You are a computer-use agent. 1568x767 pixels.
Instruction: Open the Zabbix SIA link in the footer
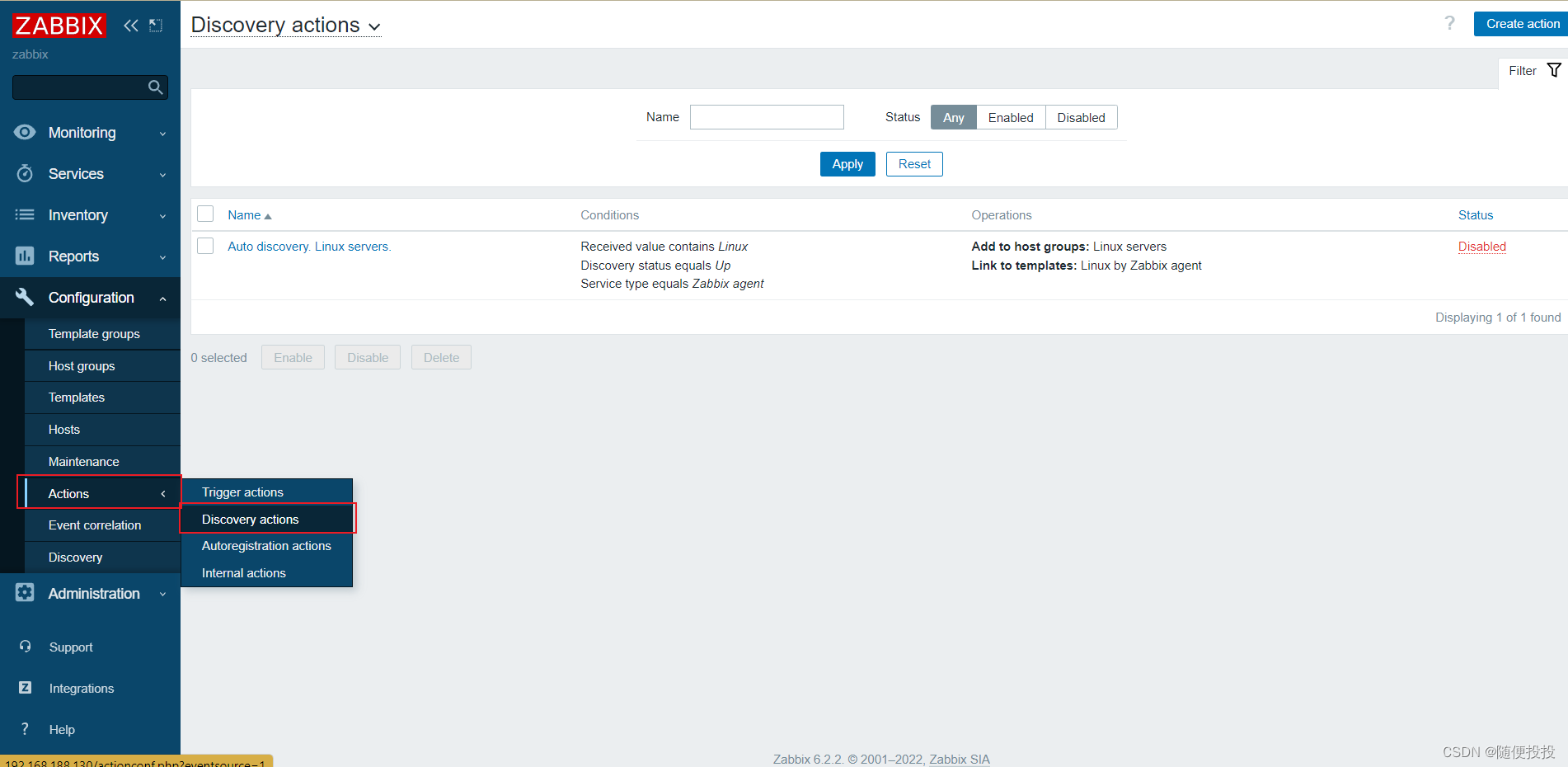960,760
